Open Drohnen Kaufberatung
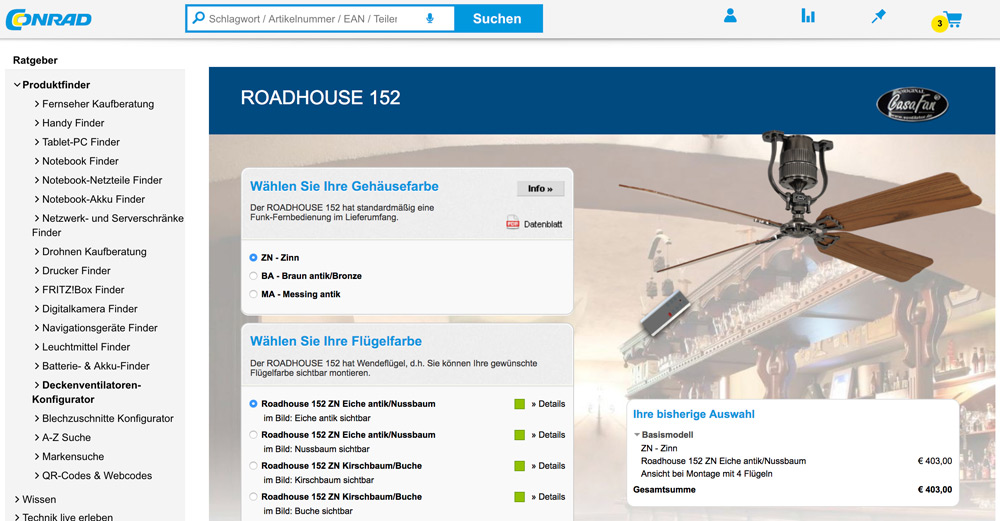The width and height of the screenshot is (1000, 521). 94,252
